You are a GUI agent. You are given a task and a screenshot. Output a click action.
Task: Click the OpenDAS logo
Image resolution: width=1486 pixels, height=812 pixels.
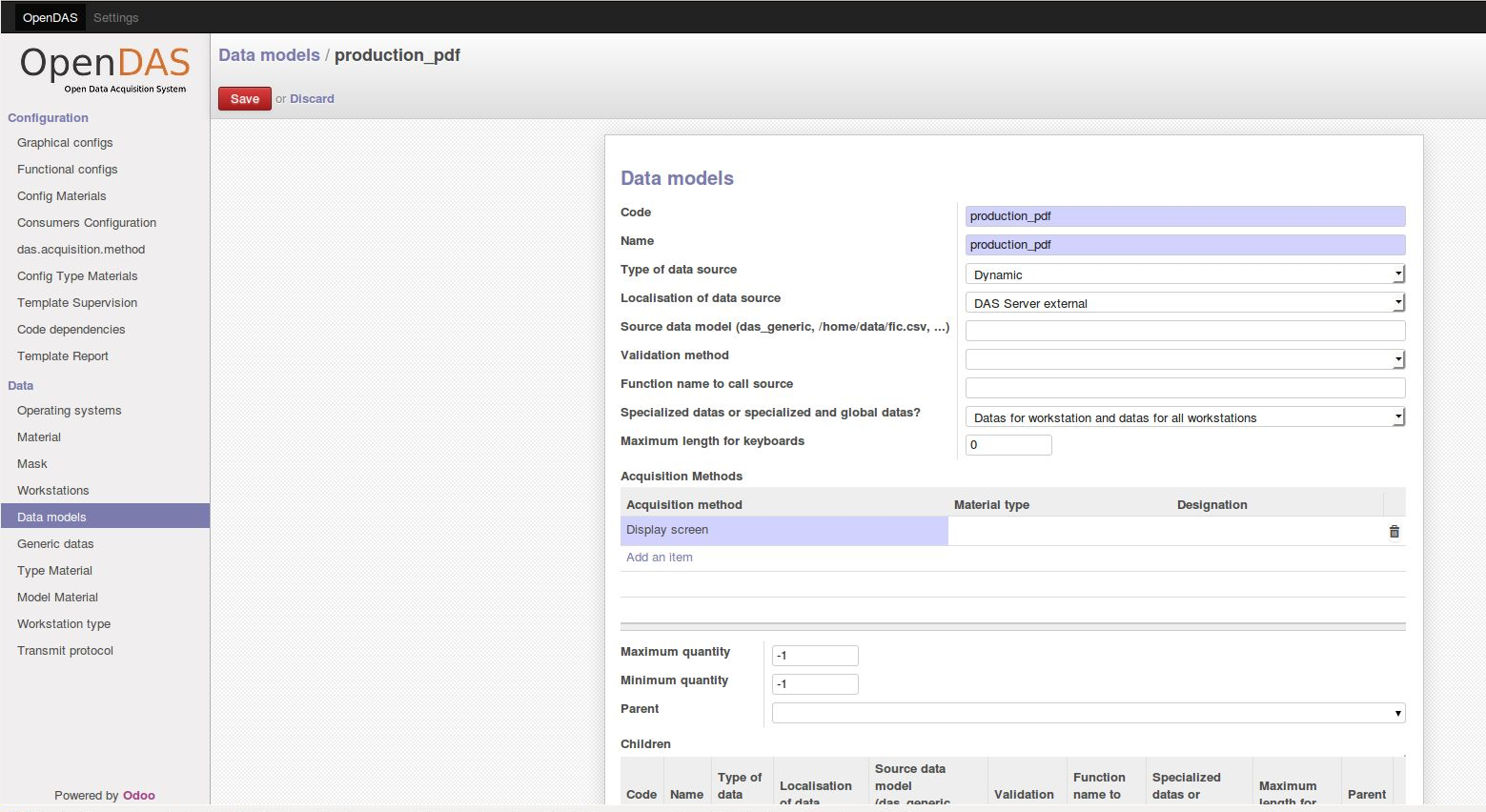coord(105,70)
